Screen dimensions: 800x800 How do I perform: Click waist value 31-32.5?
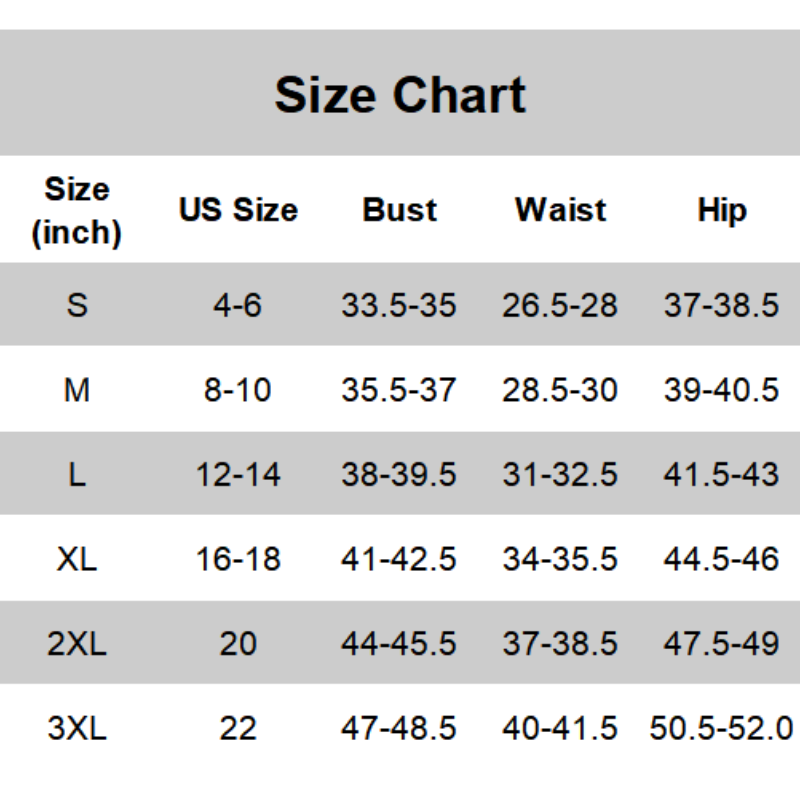pos(560,474)
